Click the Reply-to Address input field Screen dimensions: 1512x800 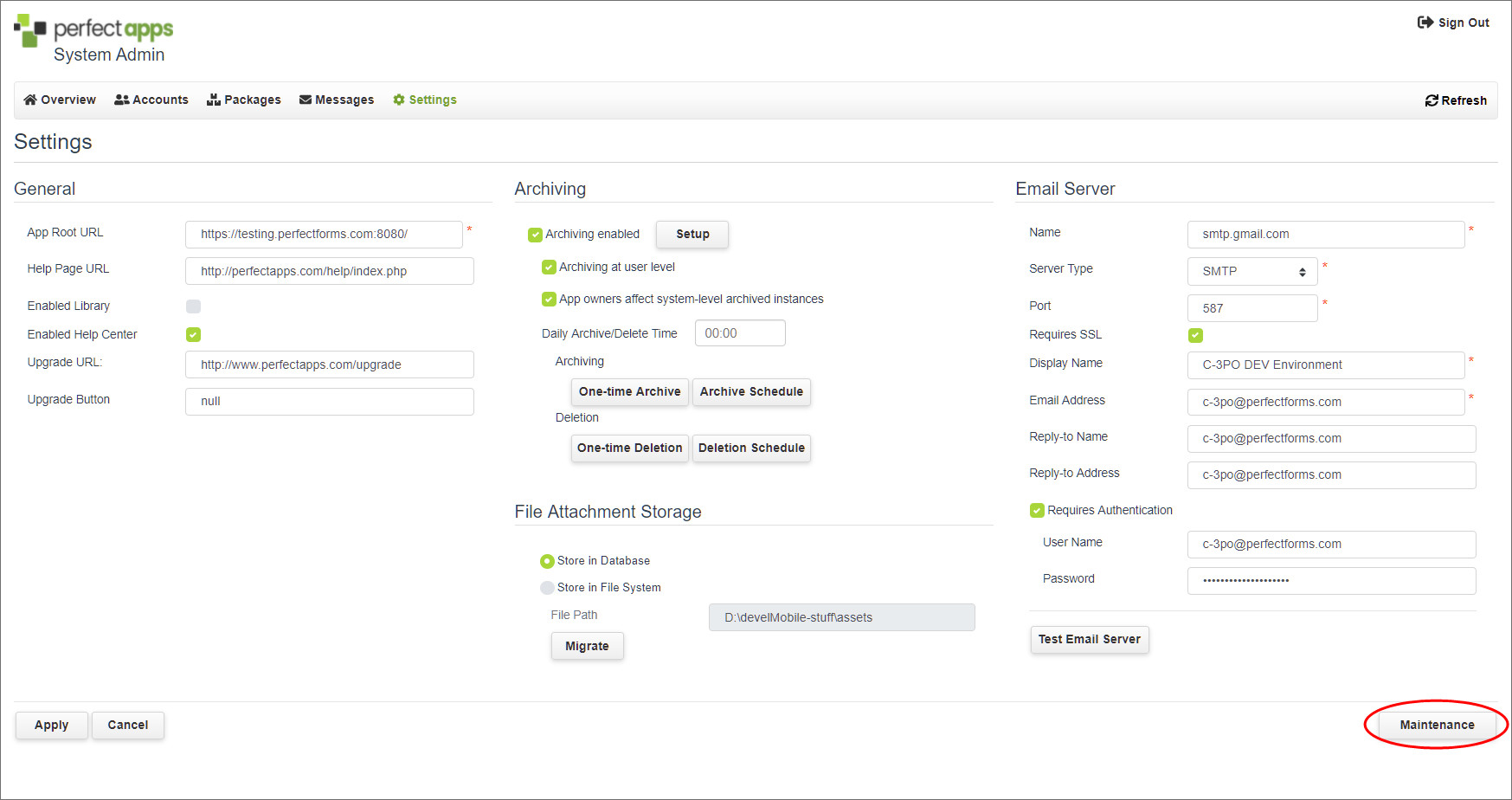(1332, 475)
